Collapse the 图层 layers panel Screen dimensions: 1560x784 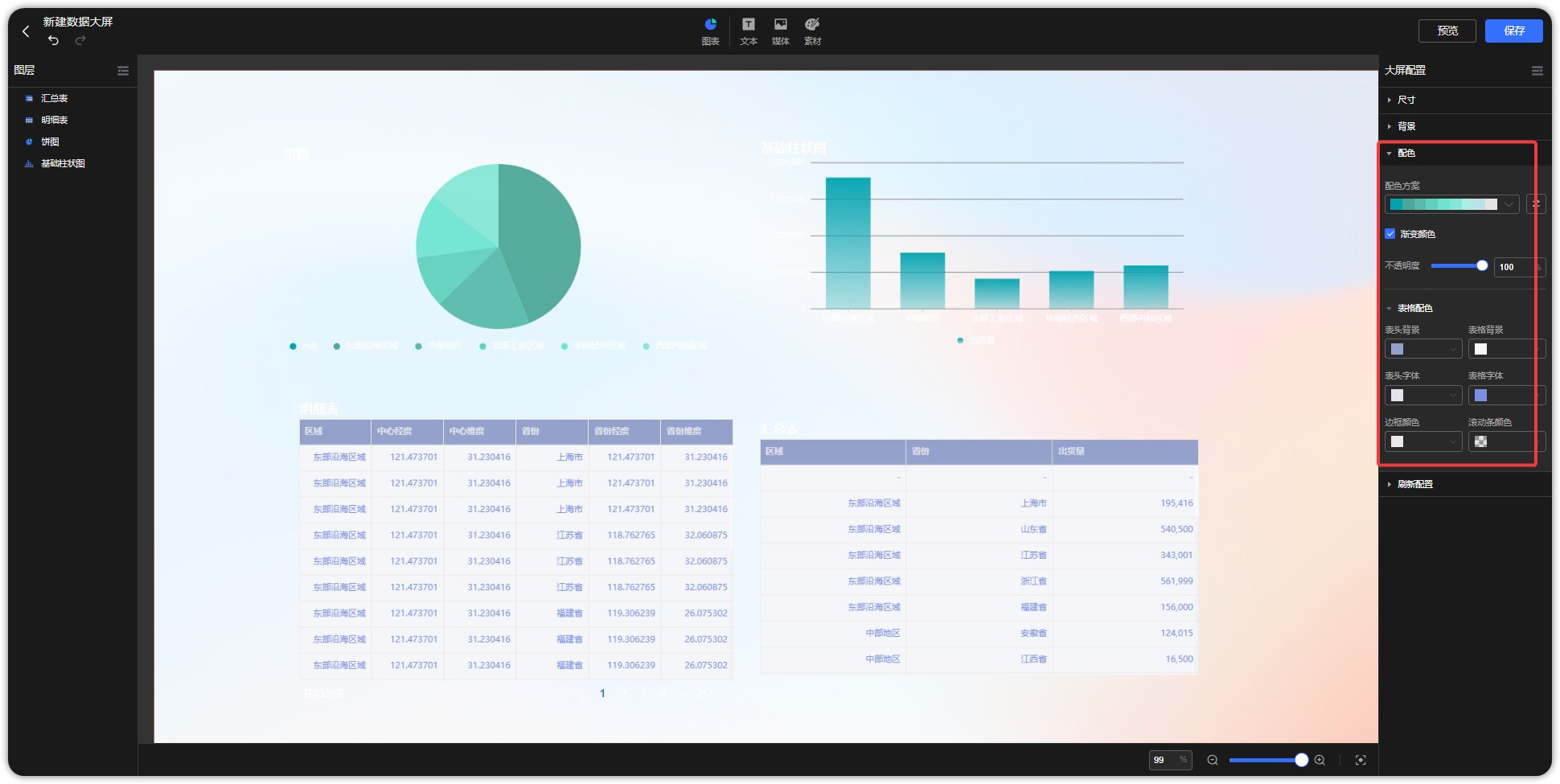123,71
